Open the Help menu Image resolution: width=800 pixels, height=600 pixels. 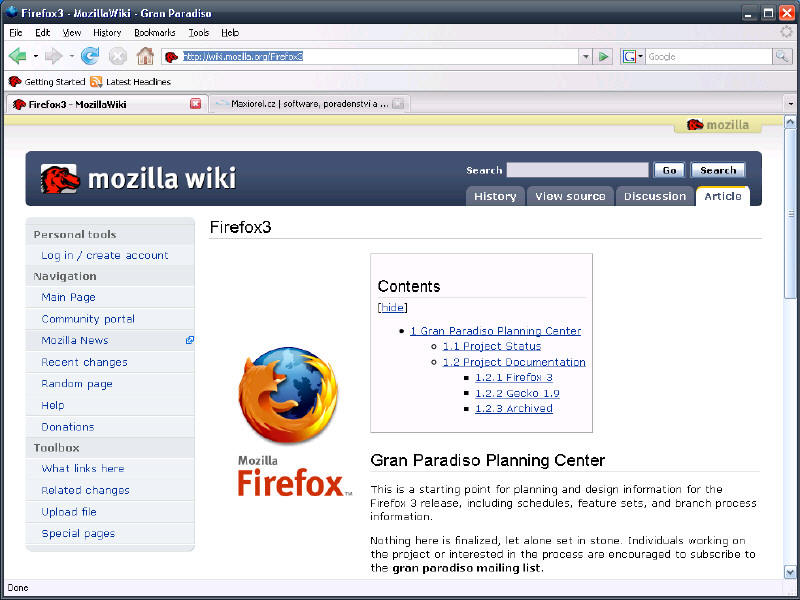coord(230,33)
